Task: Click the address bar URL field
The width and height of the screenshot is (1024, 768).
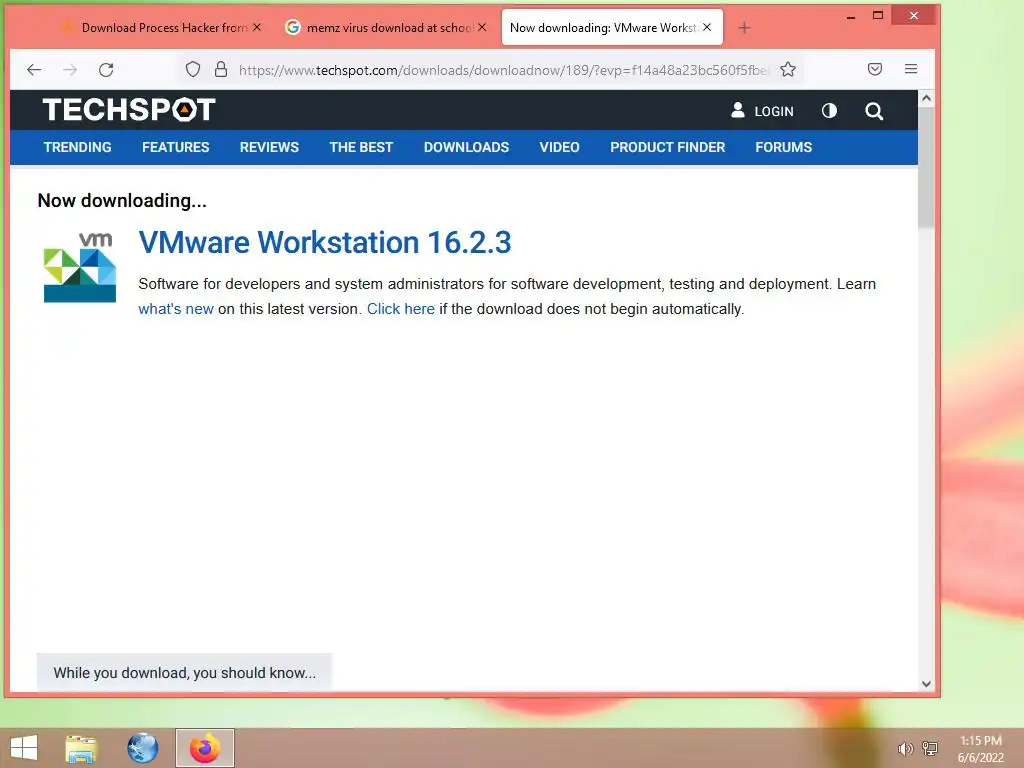Action: click(x=503, y=70)
